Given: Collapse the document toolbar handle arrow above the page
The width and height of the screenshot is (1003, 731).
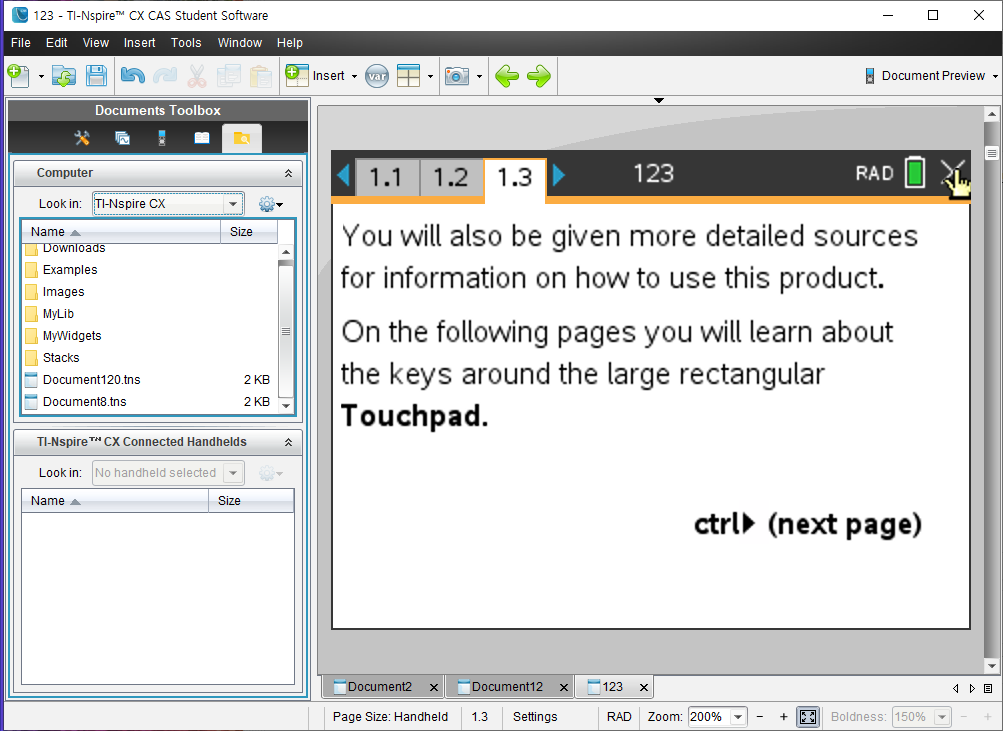Looking at the screenshot, I should (659, 100).
